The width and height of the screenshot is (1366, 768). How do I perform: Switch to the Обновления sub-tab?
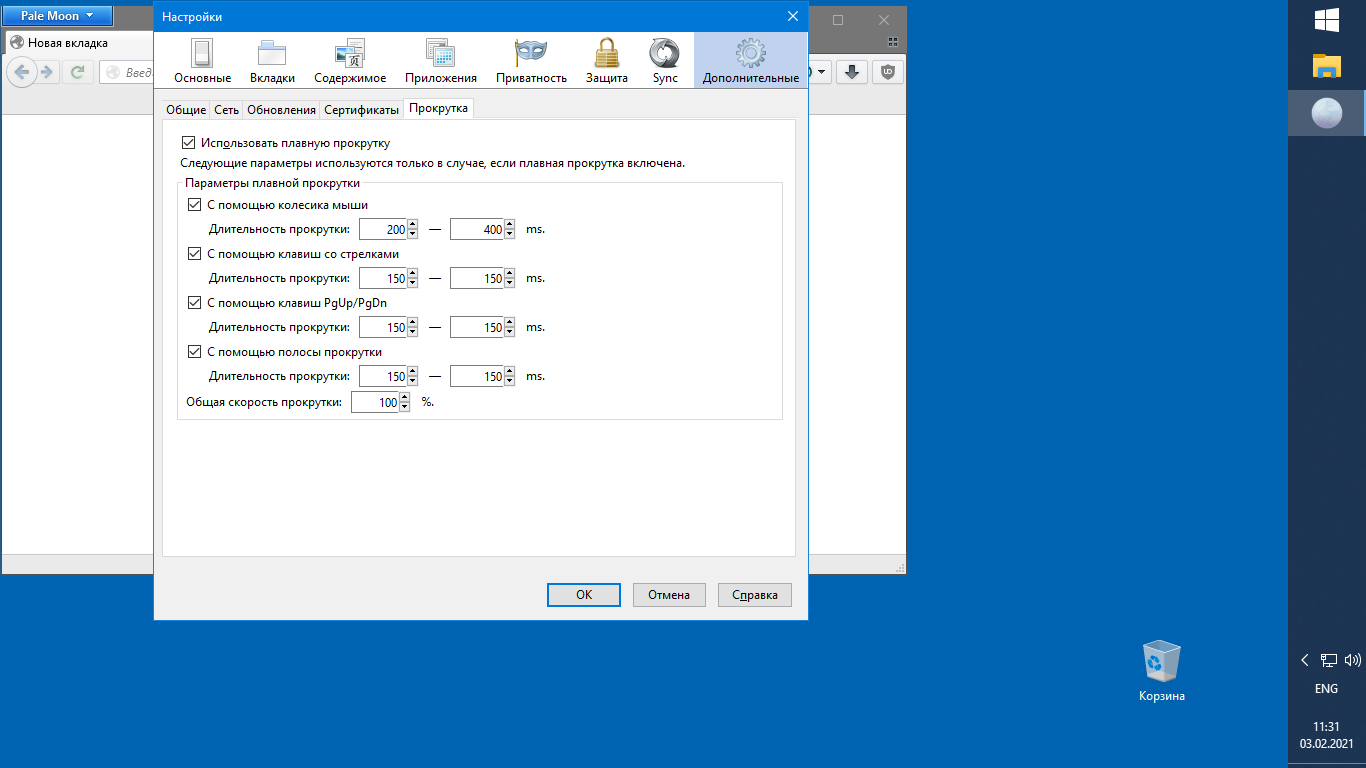(x=281, y=110)
